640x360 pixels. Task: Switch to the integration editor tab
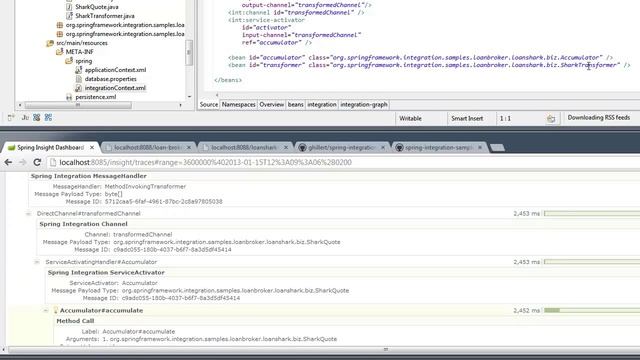pyautogui.click(x=322, y=104)
